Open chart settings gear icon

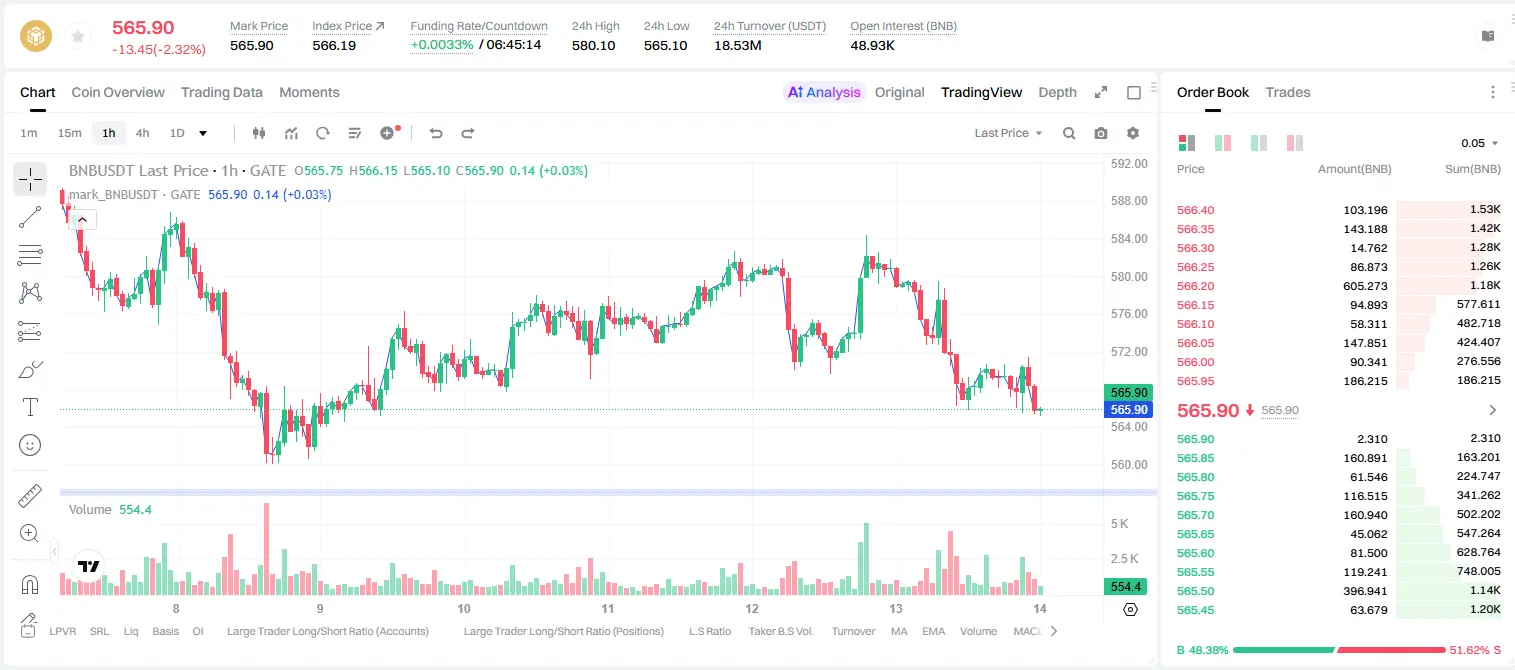point(1133,133)
